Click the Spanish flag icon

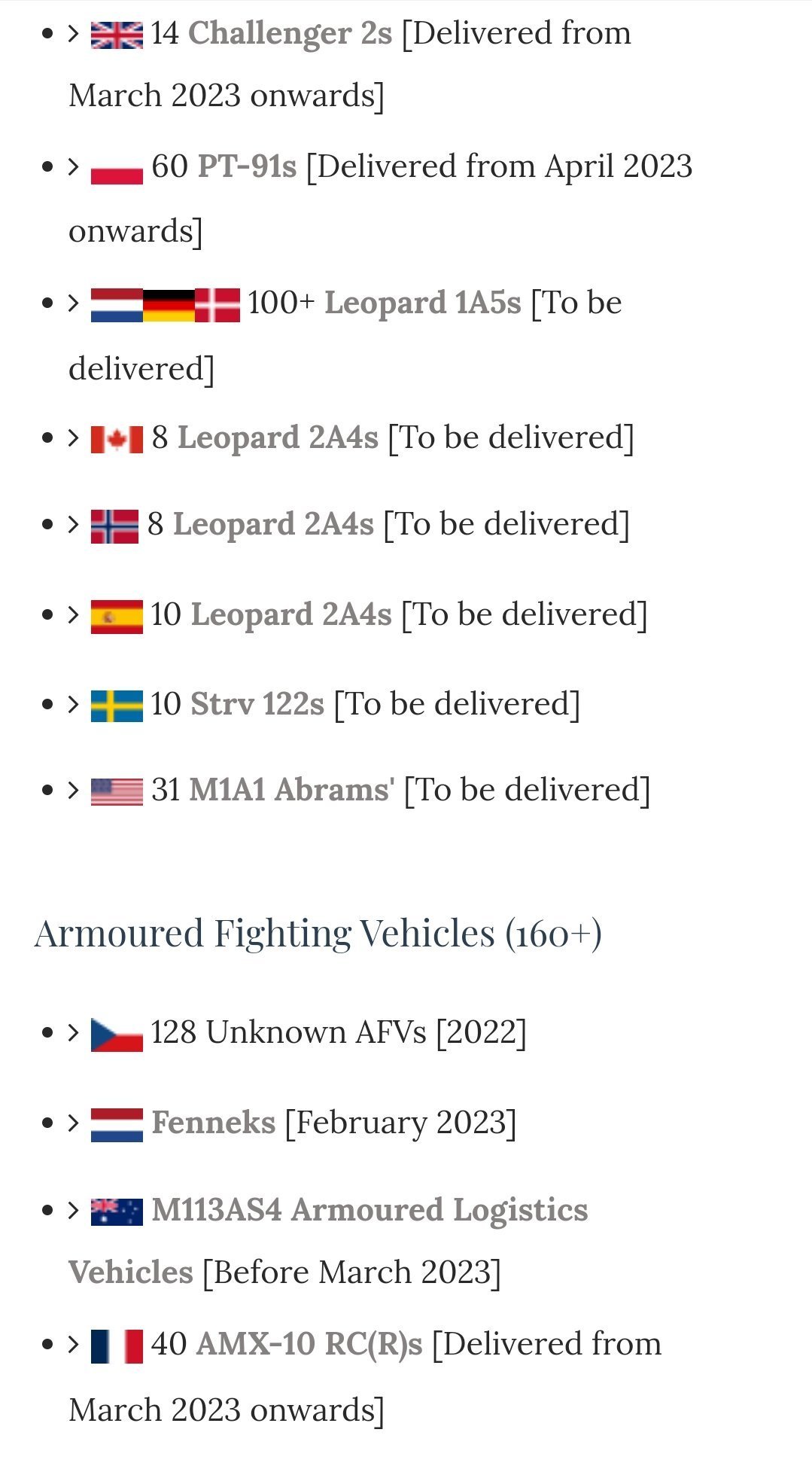pos(117,617)
